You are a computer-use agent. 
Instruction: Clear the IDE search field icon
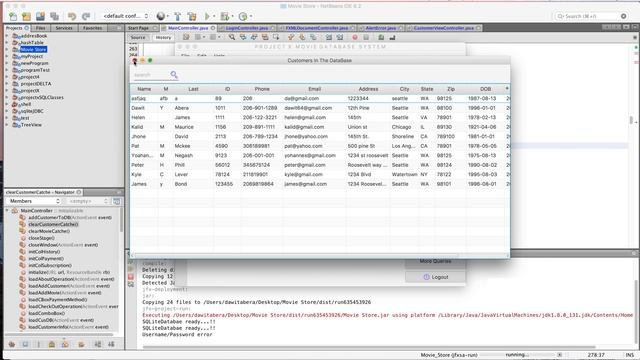624,16
